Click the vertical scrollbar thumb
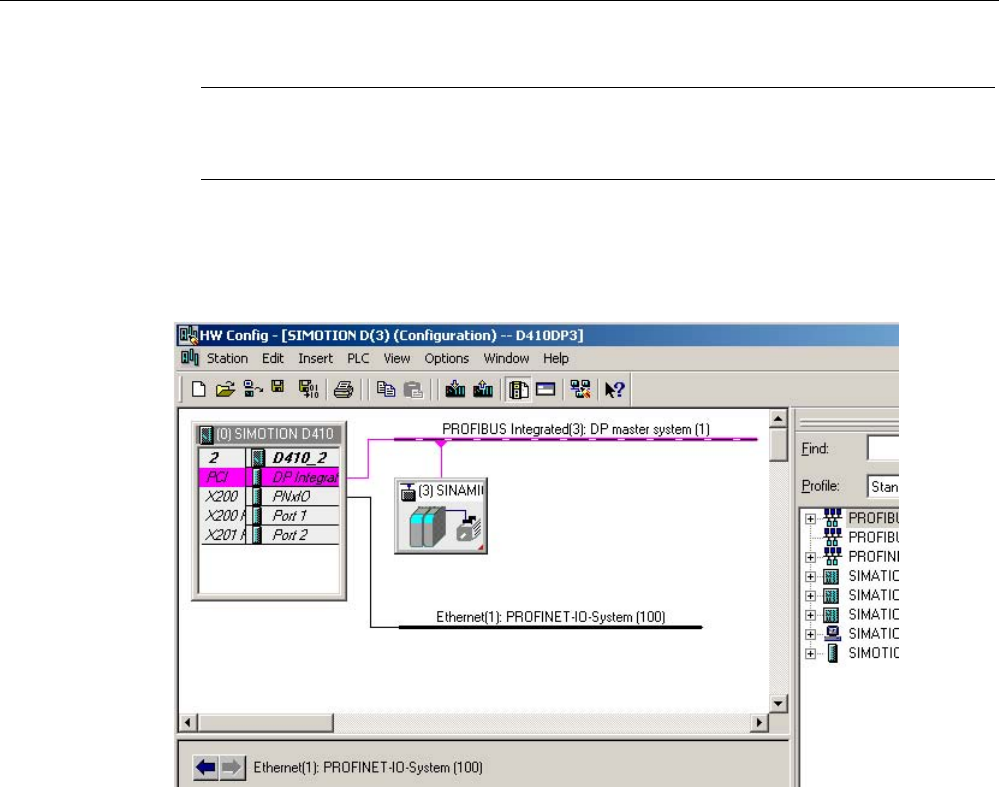999x787 pixels. pyautogui.click(x=778, y=444)
